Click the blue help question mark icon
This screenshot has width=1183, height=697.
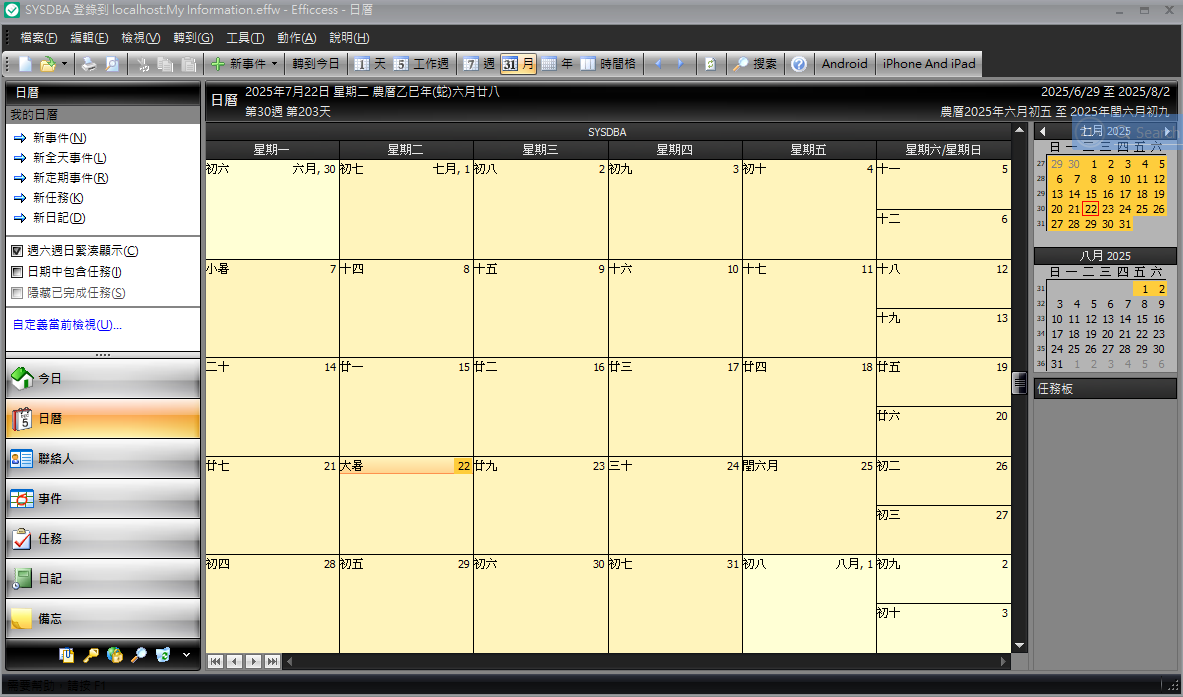799,64
